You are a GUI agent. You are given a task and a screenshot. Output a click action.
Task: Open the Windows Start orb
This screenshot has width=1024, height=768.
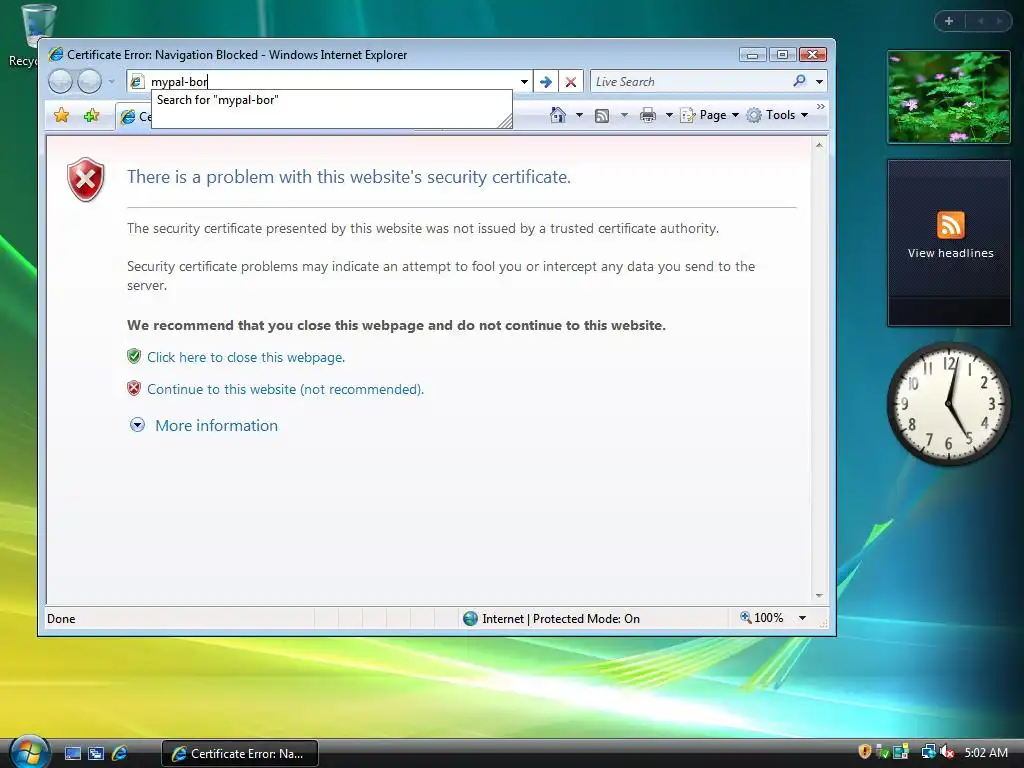29,752
